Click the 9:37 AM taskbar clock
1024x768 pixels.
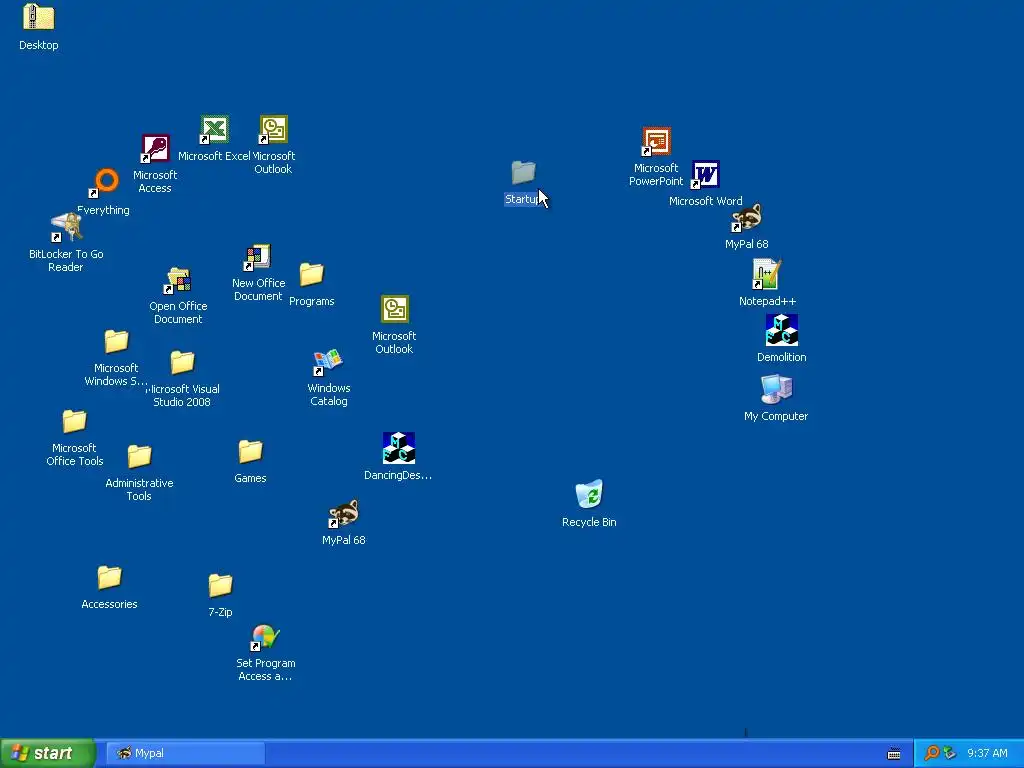987,753
